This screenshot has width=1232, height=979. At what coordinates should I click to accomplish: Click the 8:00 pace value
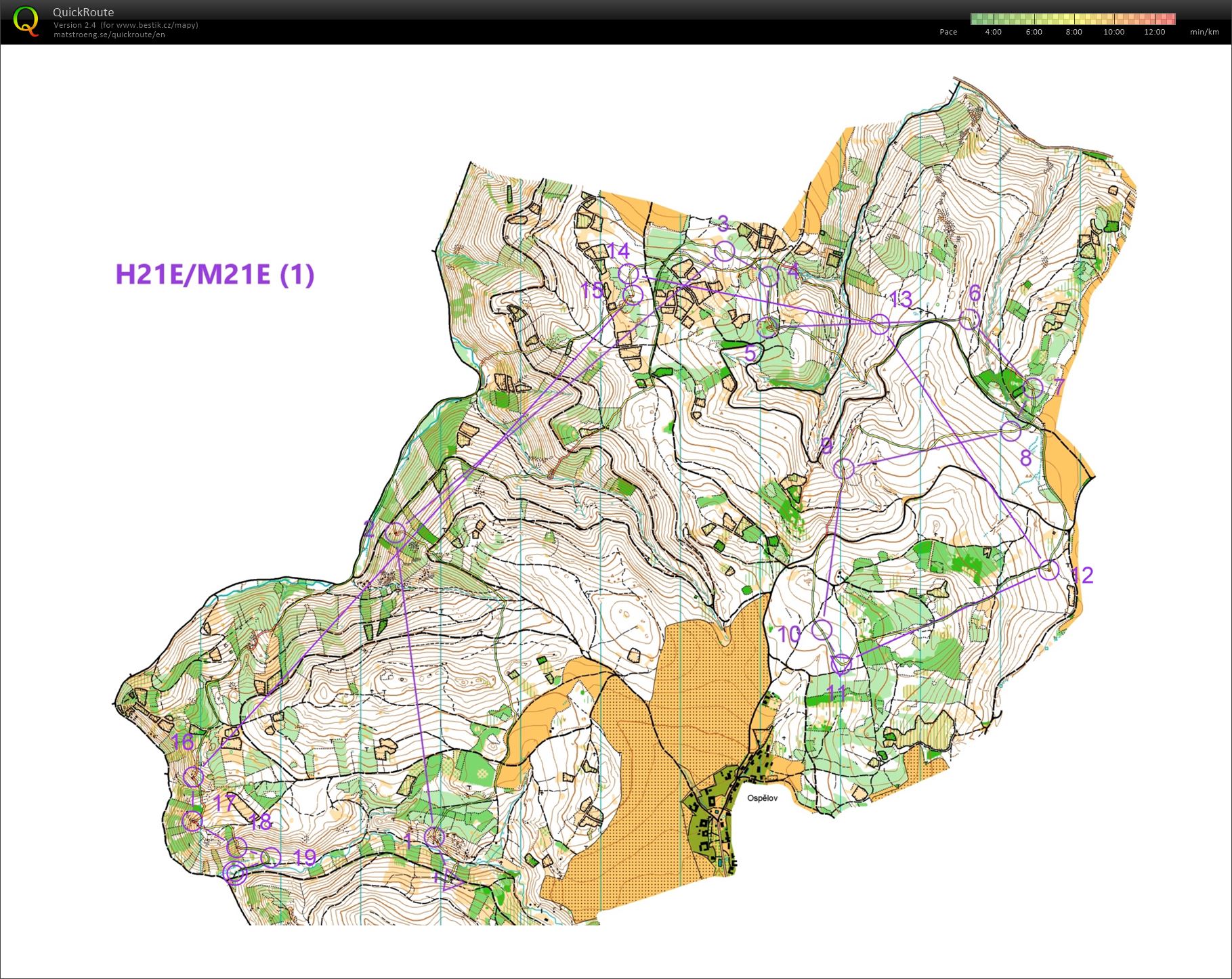coord(1074,32)
